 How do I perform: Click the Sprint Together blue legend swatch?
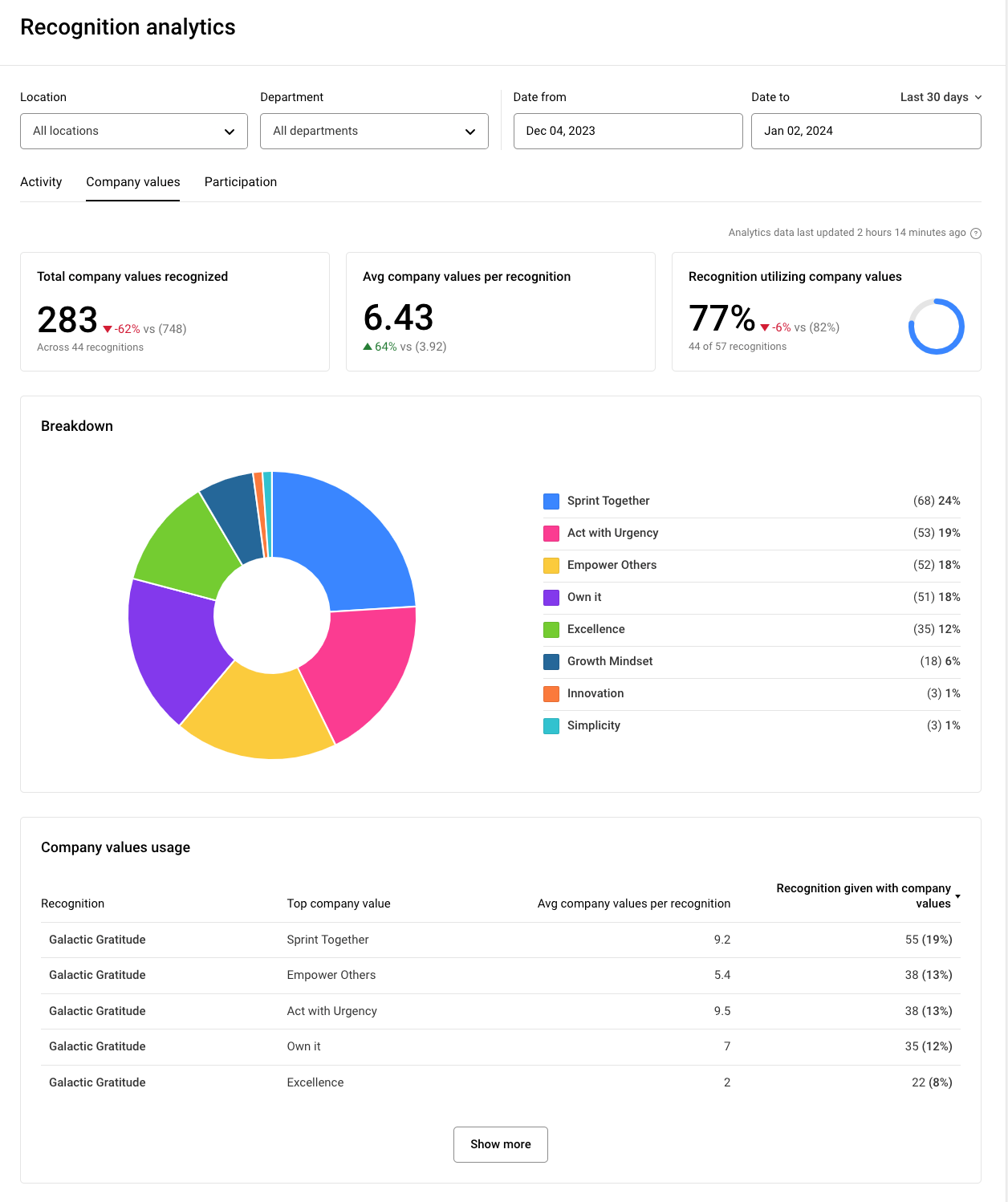pyautogui.click(x=551, y=502)
